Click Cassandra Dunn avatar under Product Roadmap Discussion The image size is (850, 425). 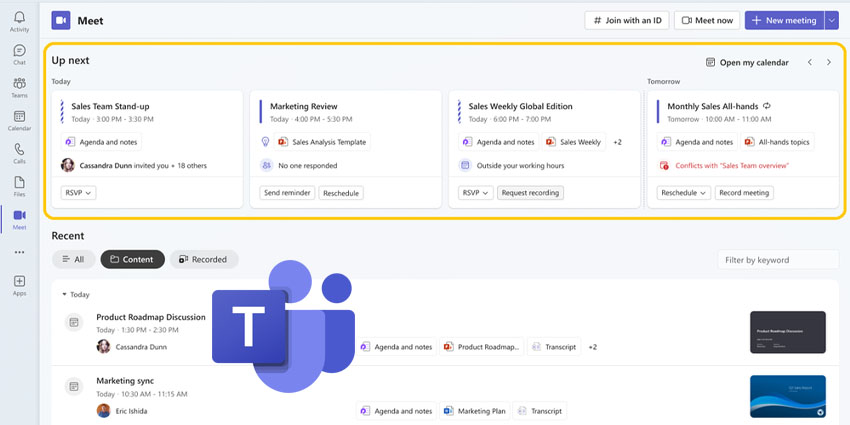pyautogui.click(x=103, y=346)
